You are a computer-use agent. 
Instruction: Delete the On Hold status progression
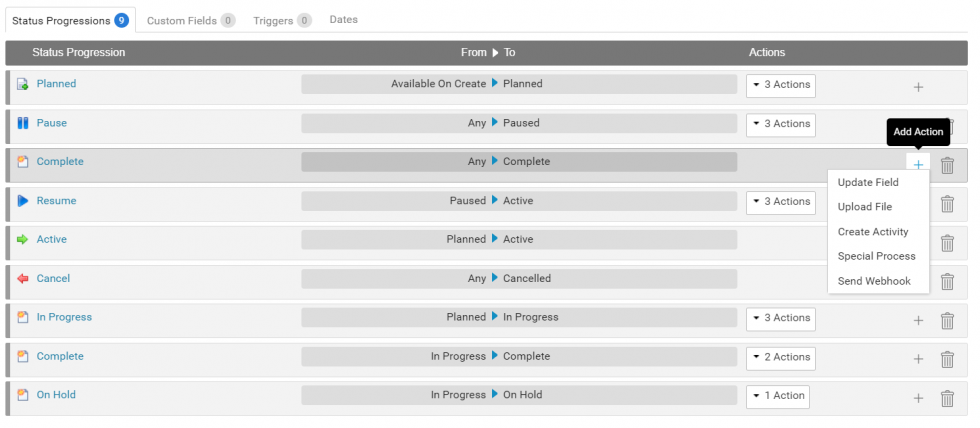pyautogui.click(x=947, y=399)
